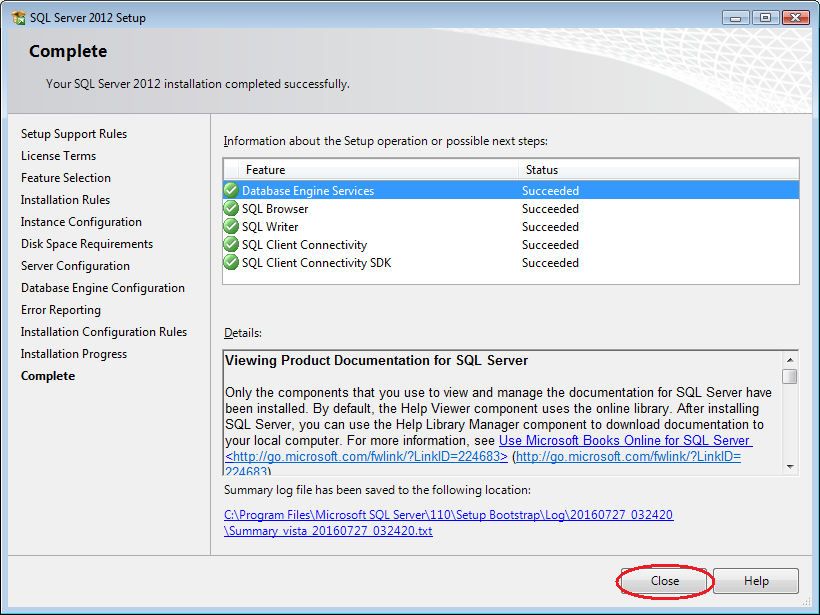Click Details scrollbar up arrow
Image resolution: width=820 pixels, height=615 pixels.
click(x=790, y=360)
